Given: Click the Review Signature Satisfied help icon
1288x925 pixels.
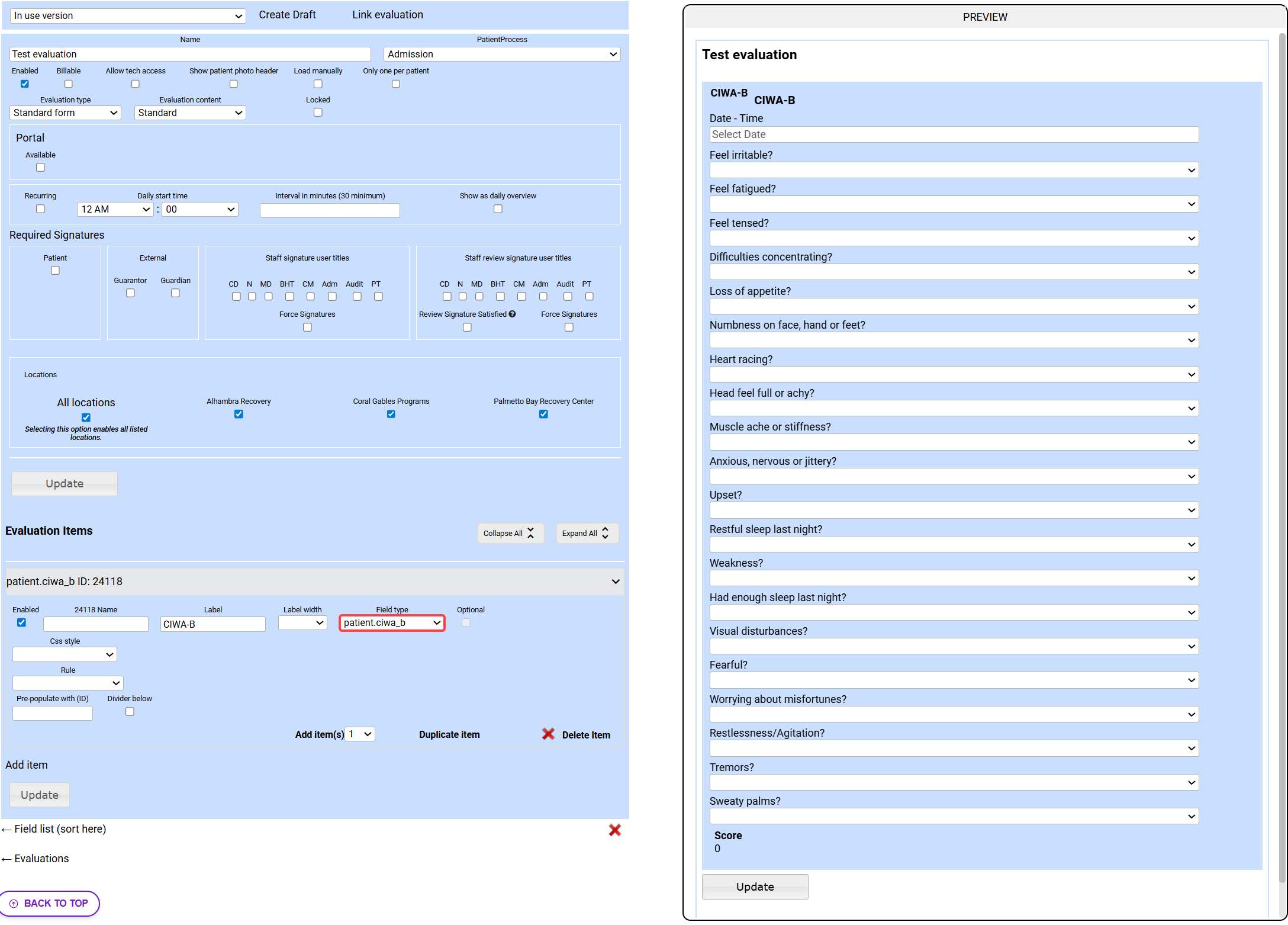Looking at the screenshot, I should 513,314.
